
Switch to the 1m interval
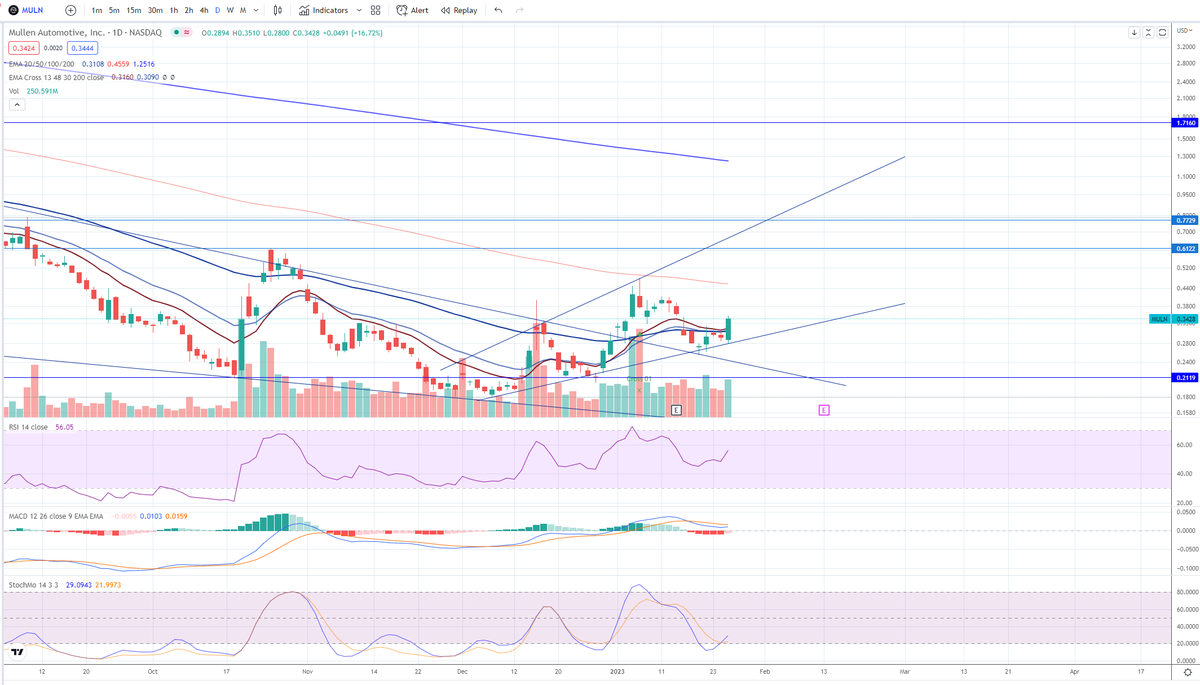pos(96,10)
